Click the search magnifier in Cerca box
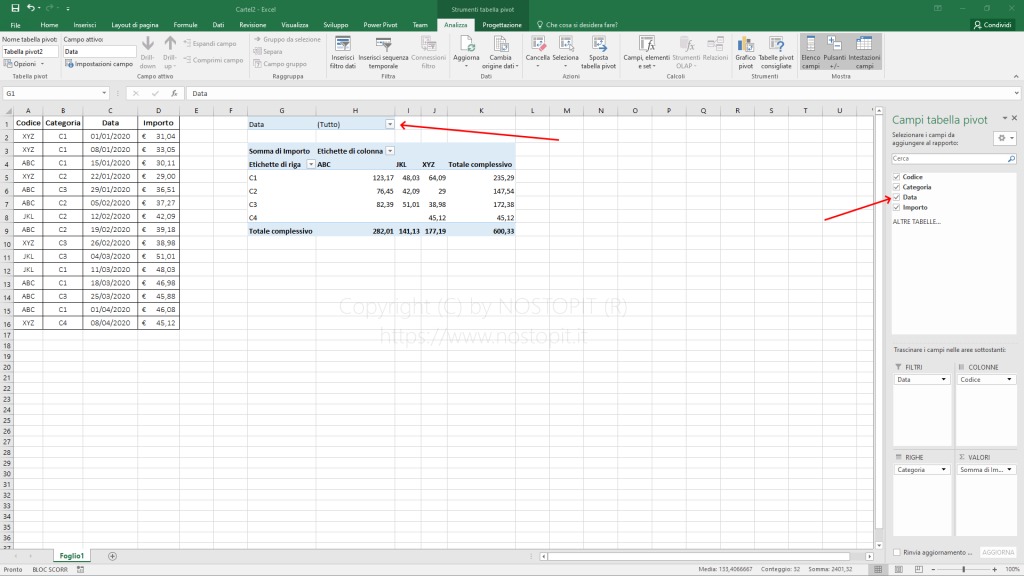1024x576 pixels. tap(1011, 159)
